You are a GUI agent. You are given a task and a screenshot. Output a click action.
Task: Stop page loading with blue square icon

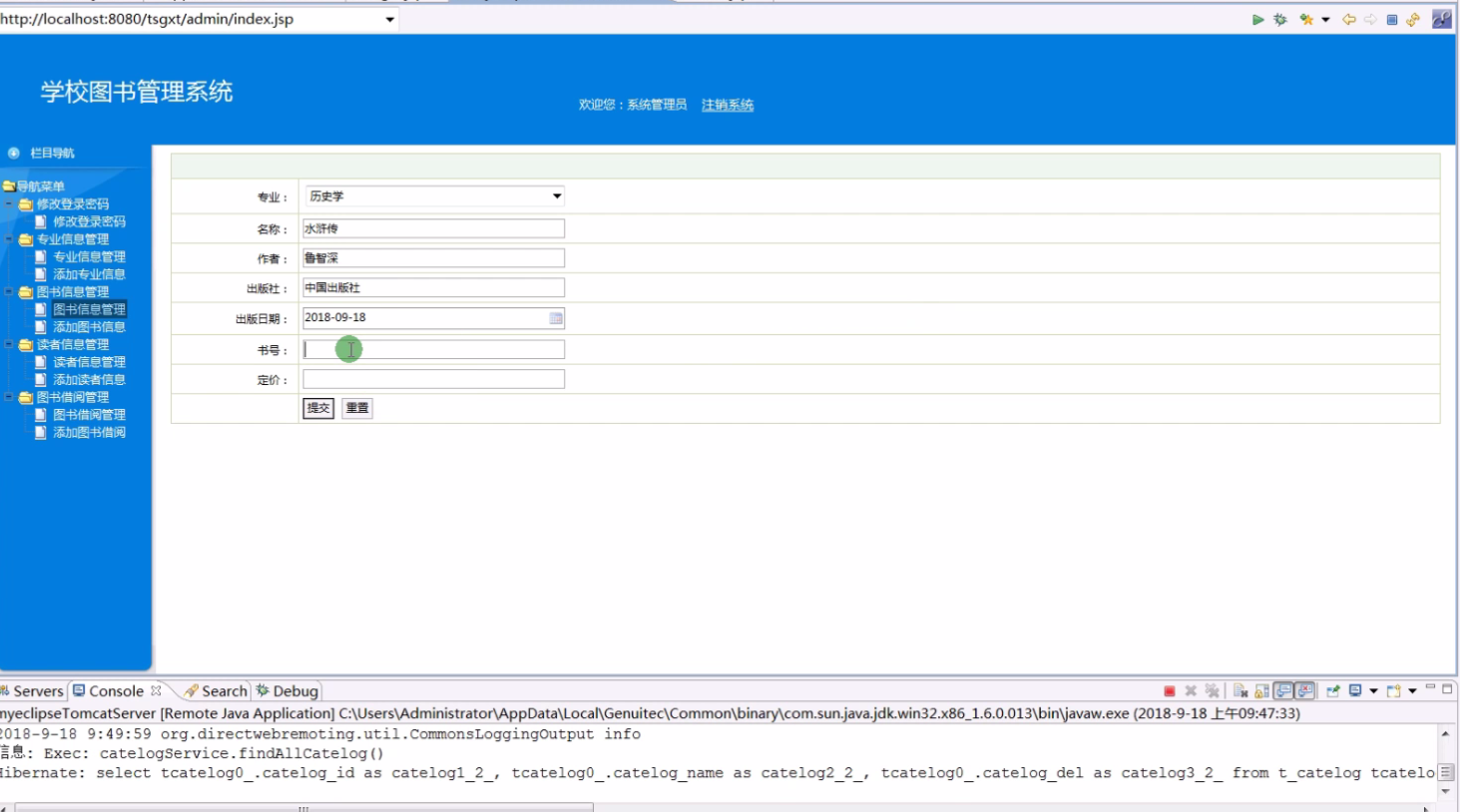coord(1392,20)
